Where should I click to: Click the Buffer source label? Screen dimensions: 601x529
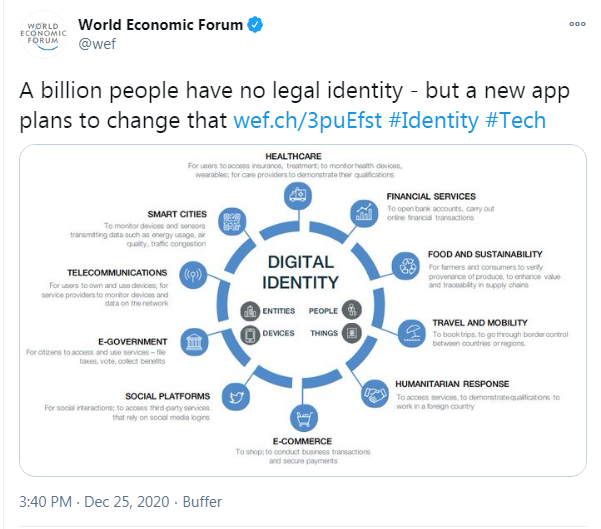click(x=202, y=501)
